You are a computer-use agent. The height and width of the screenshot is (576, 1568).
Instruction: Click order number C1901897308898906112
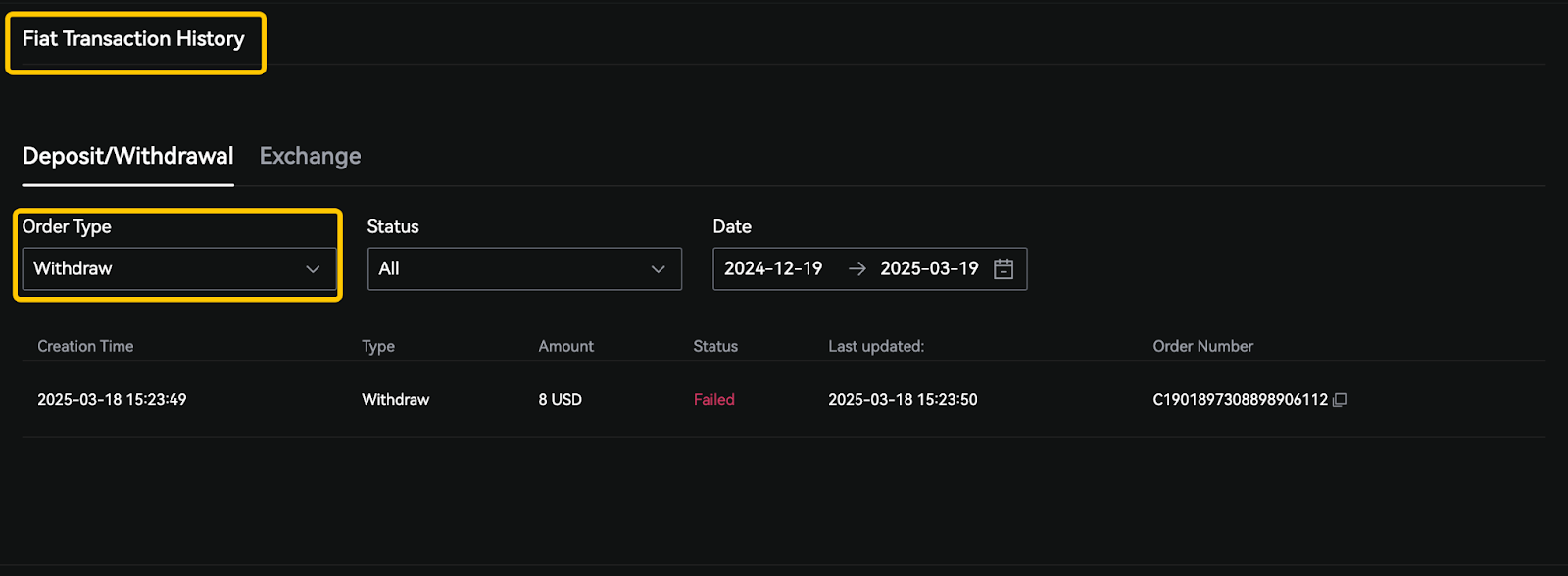coord(1240,400)
